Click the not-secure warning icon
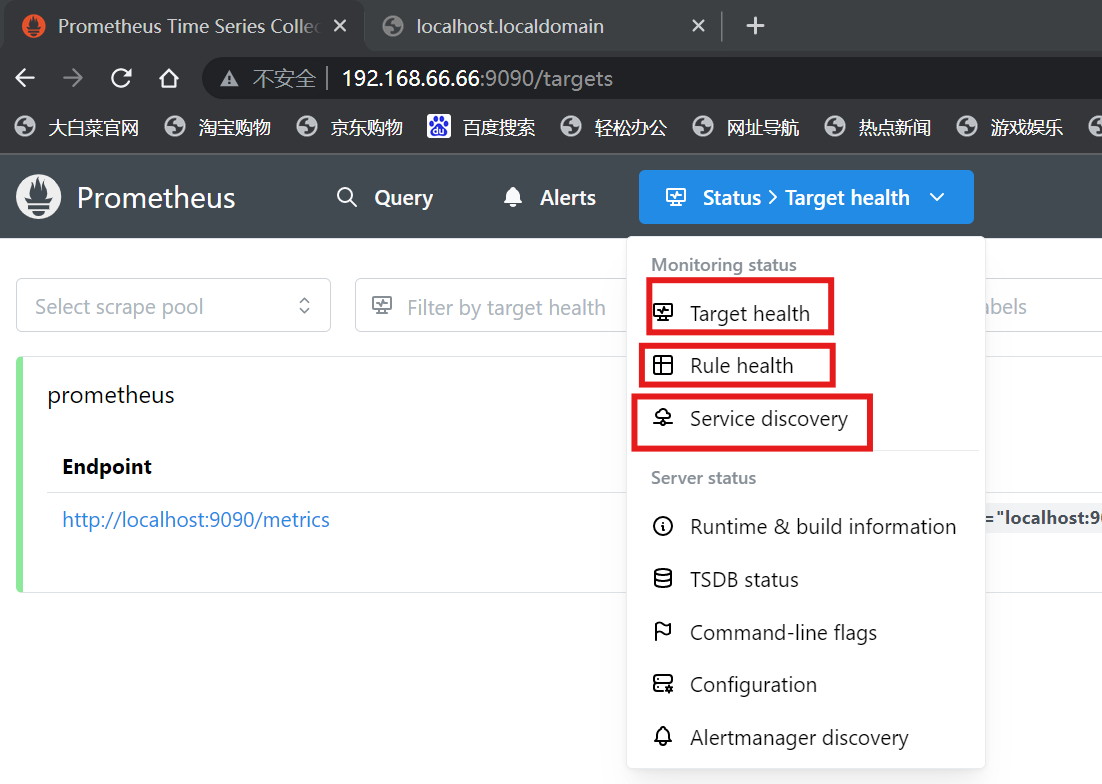This screenshot has width=1102, height=784. tap(229, 79)
